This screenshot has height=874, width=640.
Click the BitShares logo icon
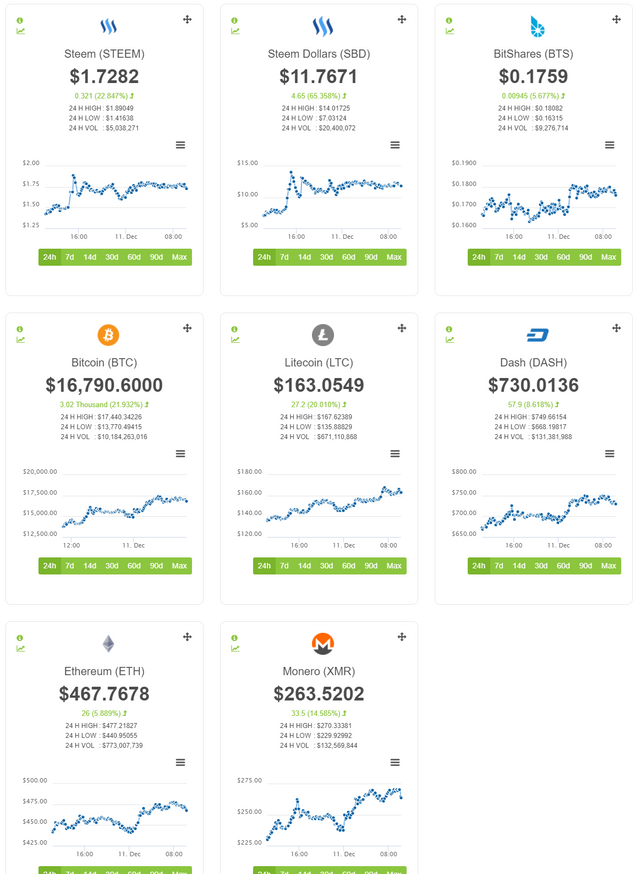pos(537,26)
